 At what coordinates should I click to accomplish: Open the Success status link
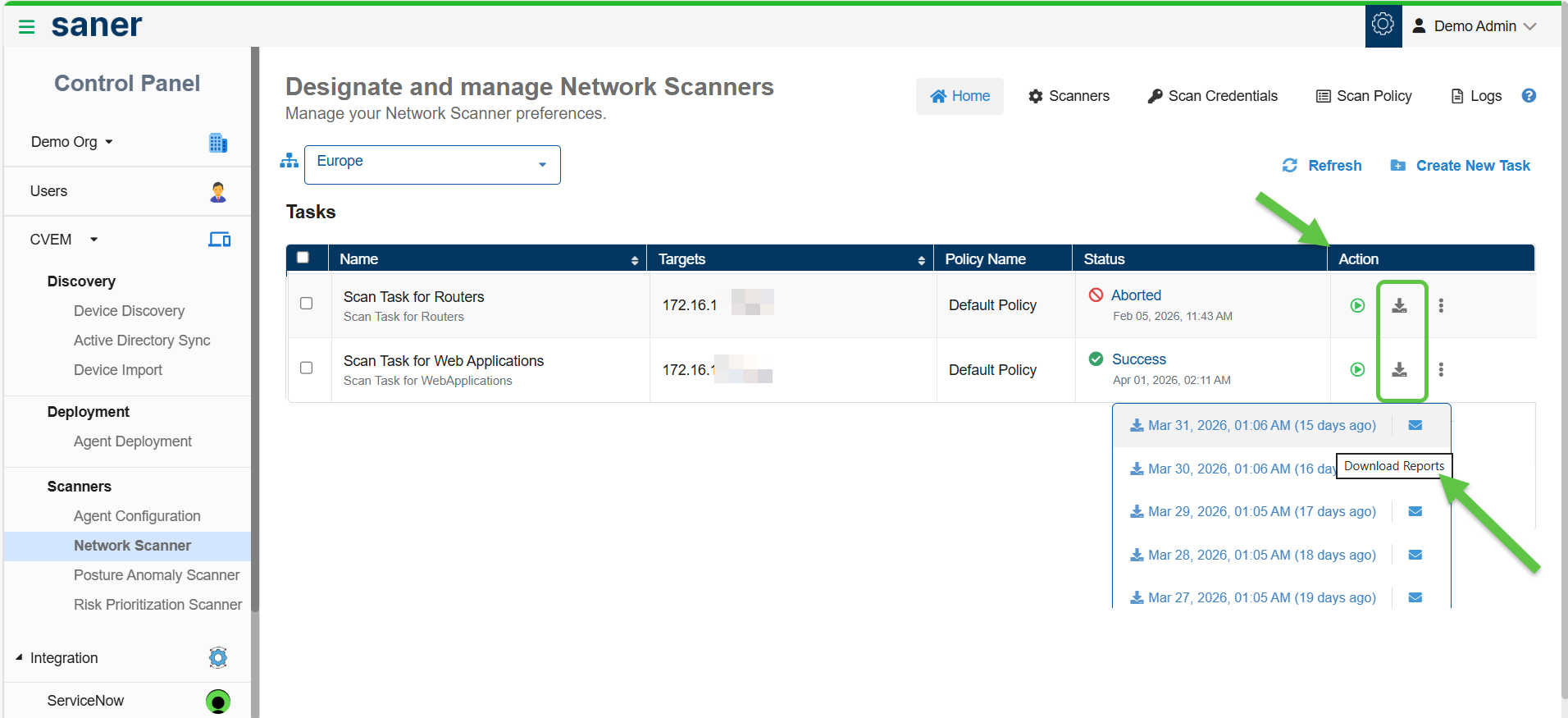point(1138,359)
